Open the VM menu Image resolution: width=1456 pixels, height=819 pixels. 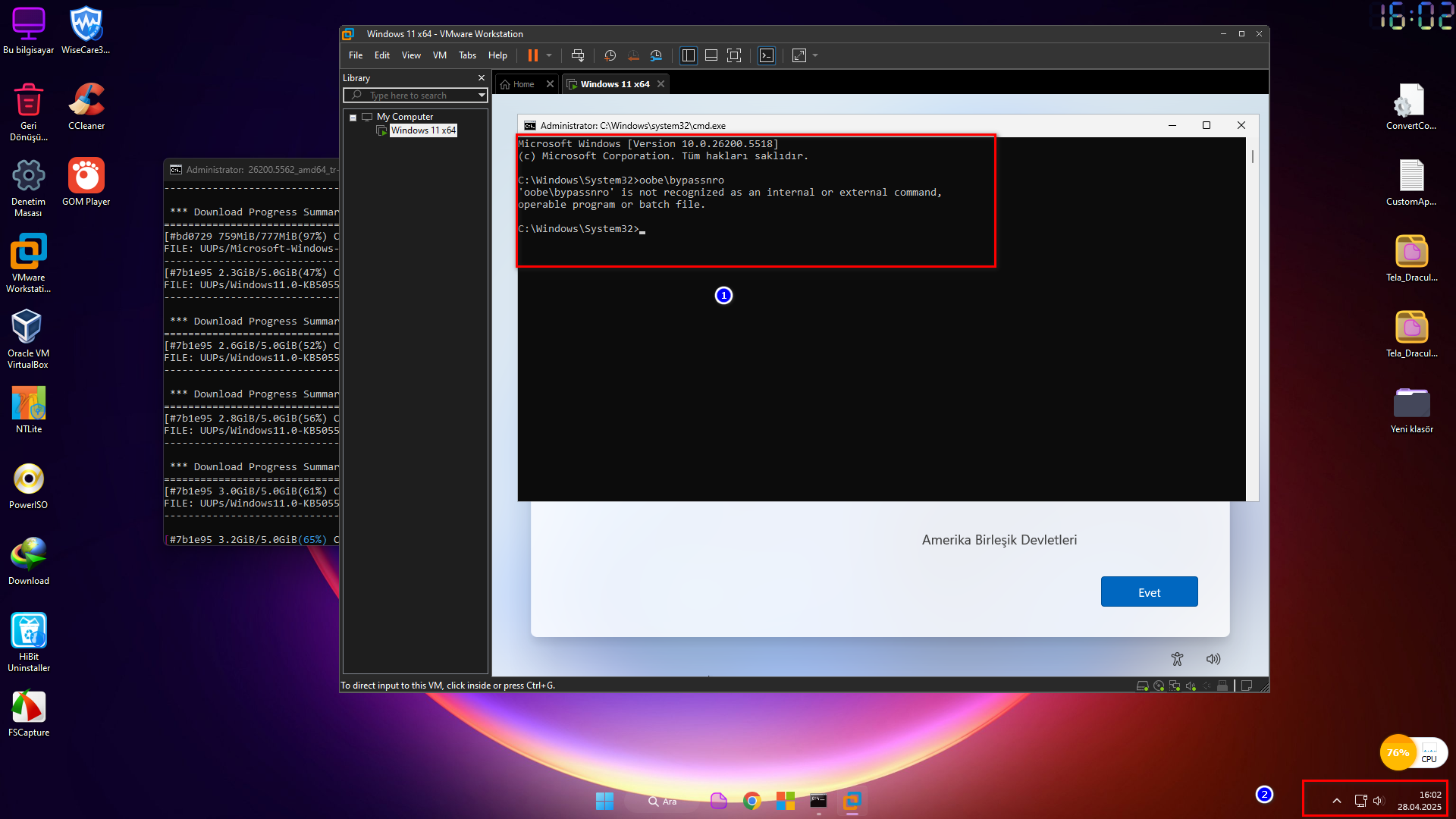click(x=440, y=55)
